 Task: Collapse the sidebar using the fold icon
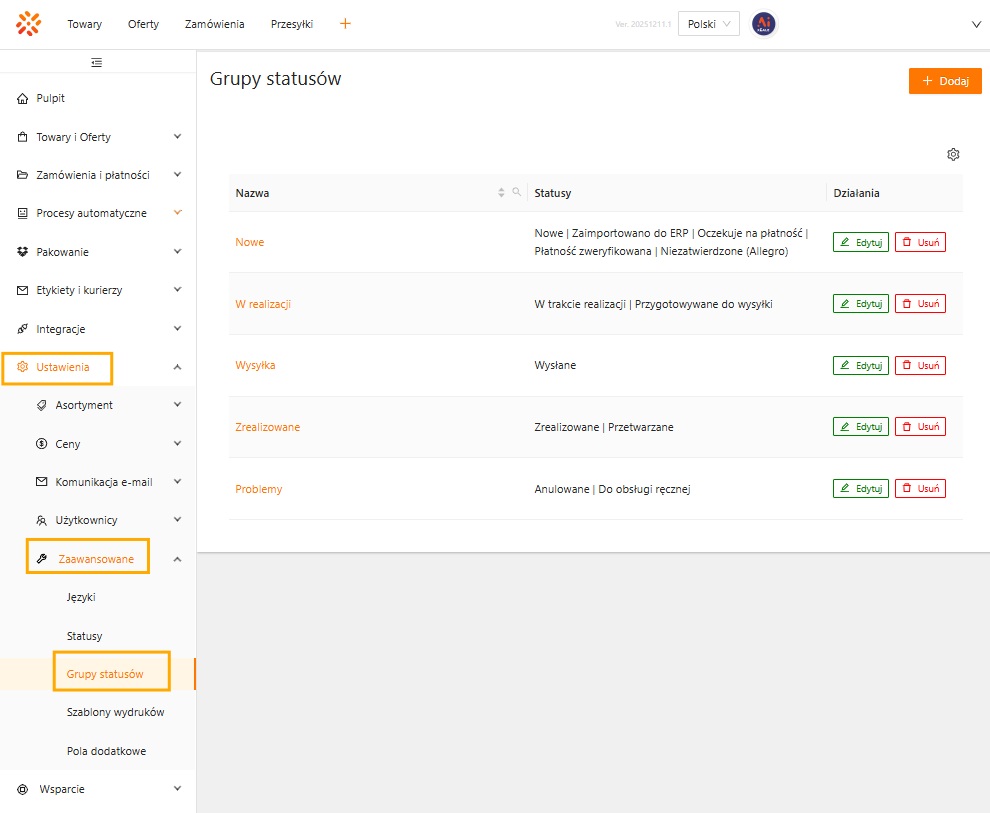[97, 62]
